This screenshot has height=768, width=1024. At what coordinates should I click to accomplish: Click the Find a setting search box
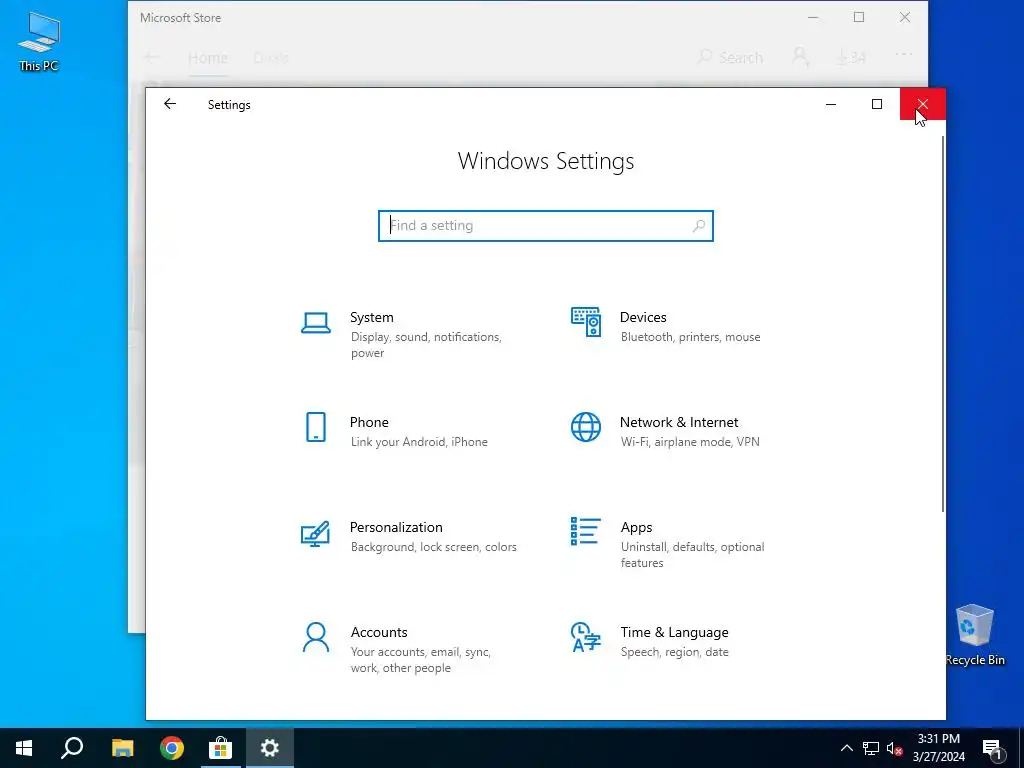(x=545, y=226)
